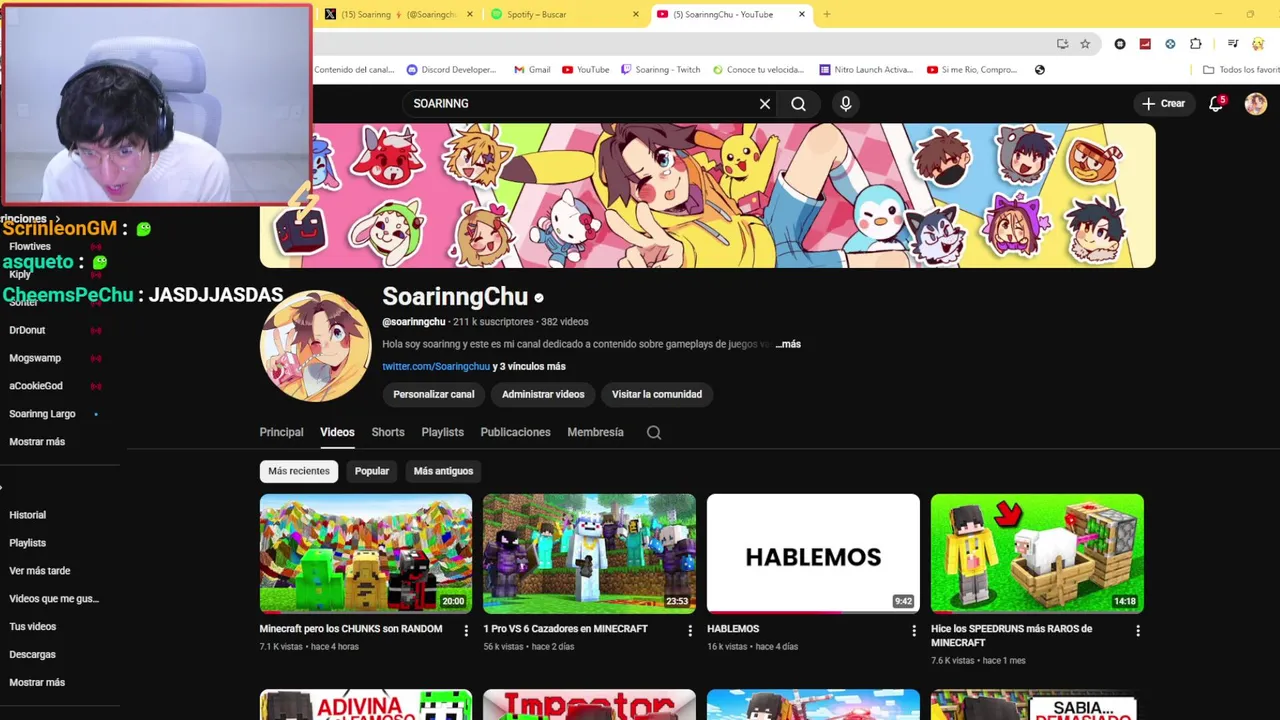Open SPEEDRUNS más RAROS video thumbnail

(1037, 553)
